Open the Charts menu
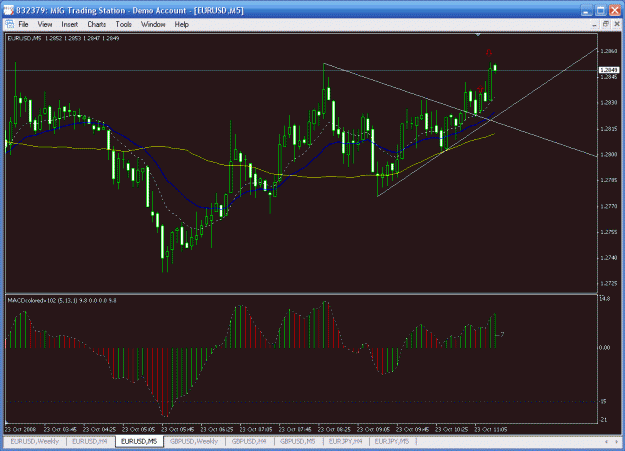Screen dimensions: 625x451 point(96,24)
